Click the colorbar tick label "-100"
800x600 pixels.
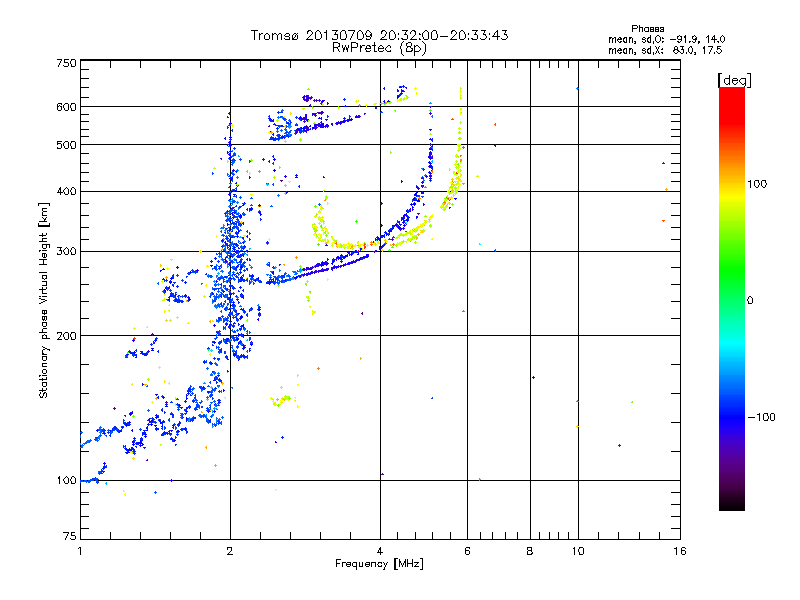pyautogui.click(x=762, y=417)
